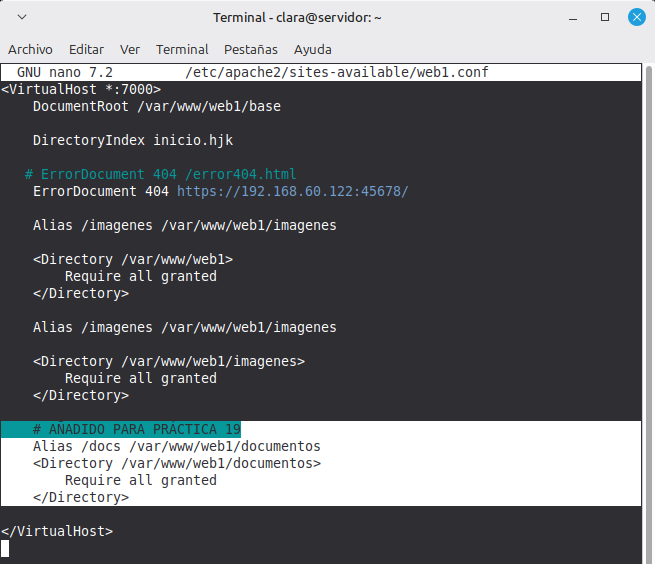Click the ErrorDocument https URL link
The width and height of the screenshot is (655, 564).
click(292, 191)
